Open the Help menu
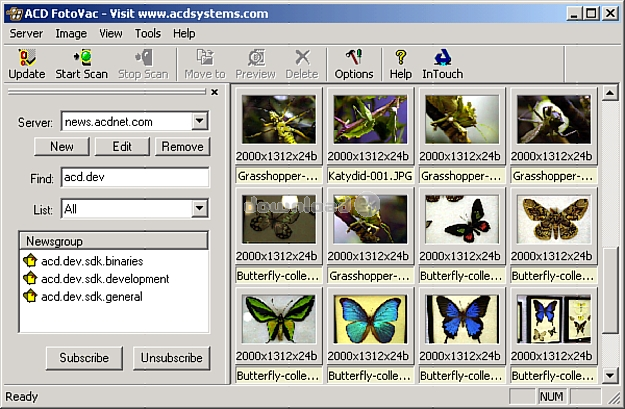This screenshot has height=409, width=625. click(184, 33)
